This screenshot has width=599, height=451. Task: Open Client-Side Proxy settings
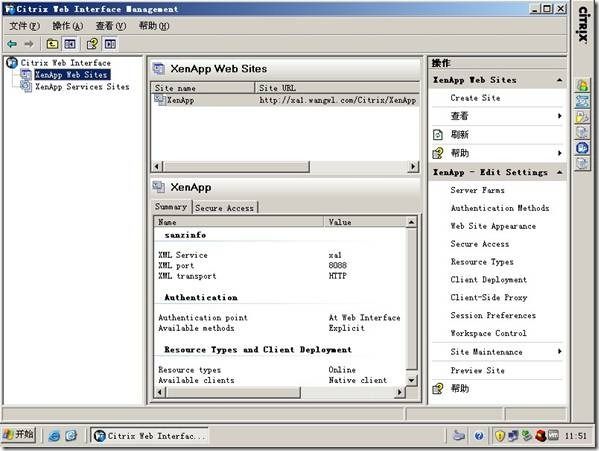tap(489, 297)
